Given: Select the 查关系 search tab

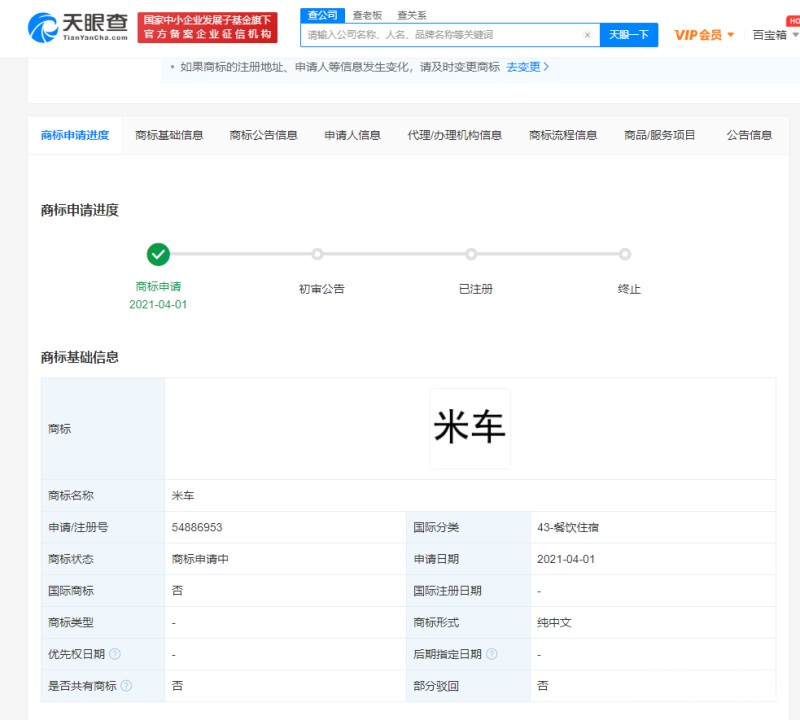Looking at the screenshot, I should click(x=411, y=15).
